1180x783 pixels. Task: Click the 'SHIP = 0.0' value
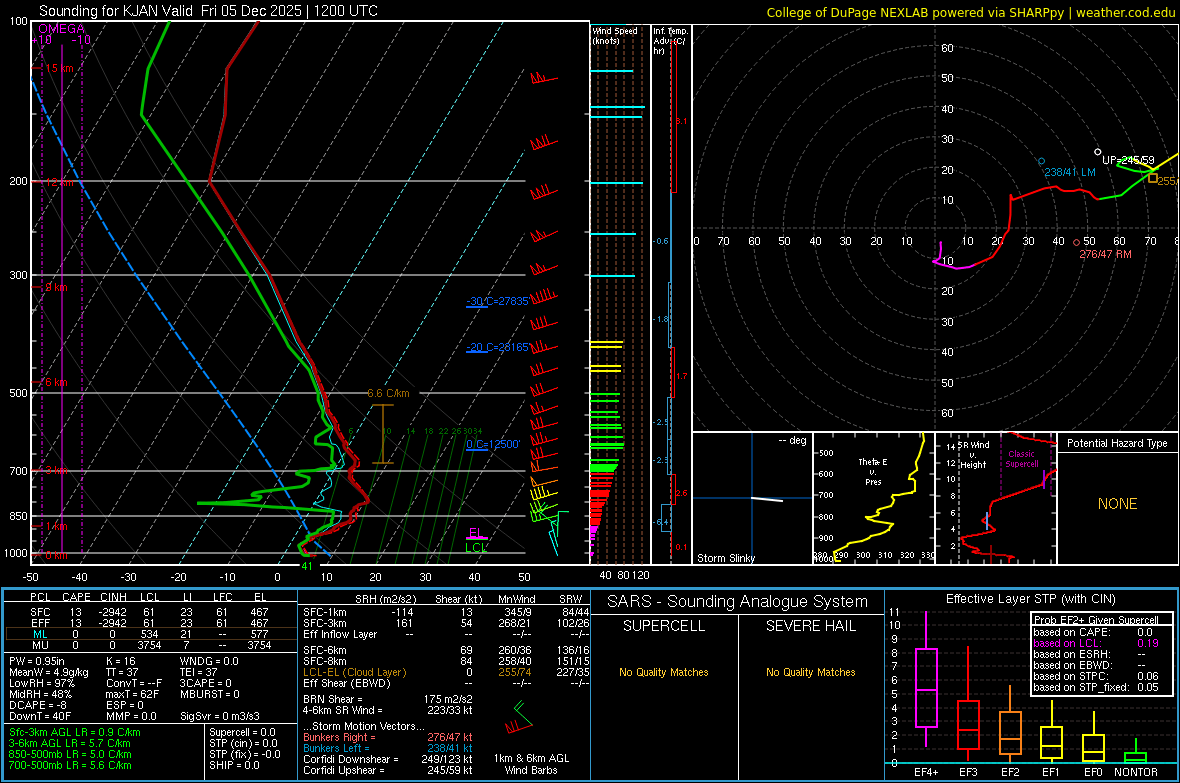[234, 765]
